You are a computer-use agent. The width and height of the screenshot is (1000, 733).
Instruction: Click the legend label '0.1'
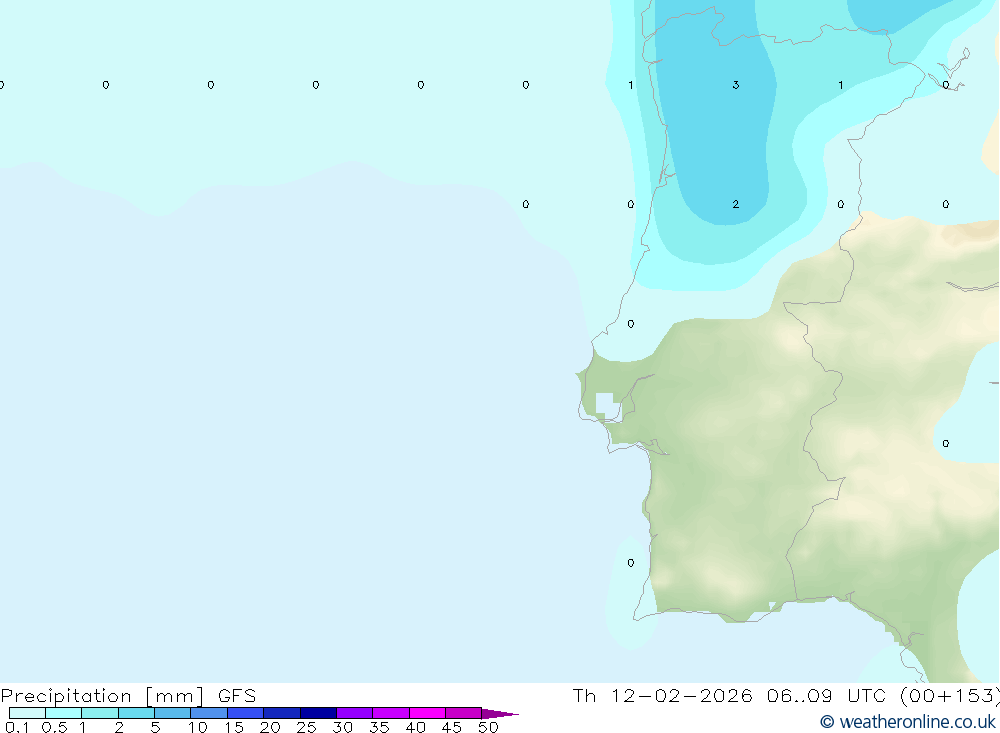pyautogui.click(x=17, y=727)
